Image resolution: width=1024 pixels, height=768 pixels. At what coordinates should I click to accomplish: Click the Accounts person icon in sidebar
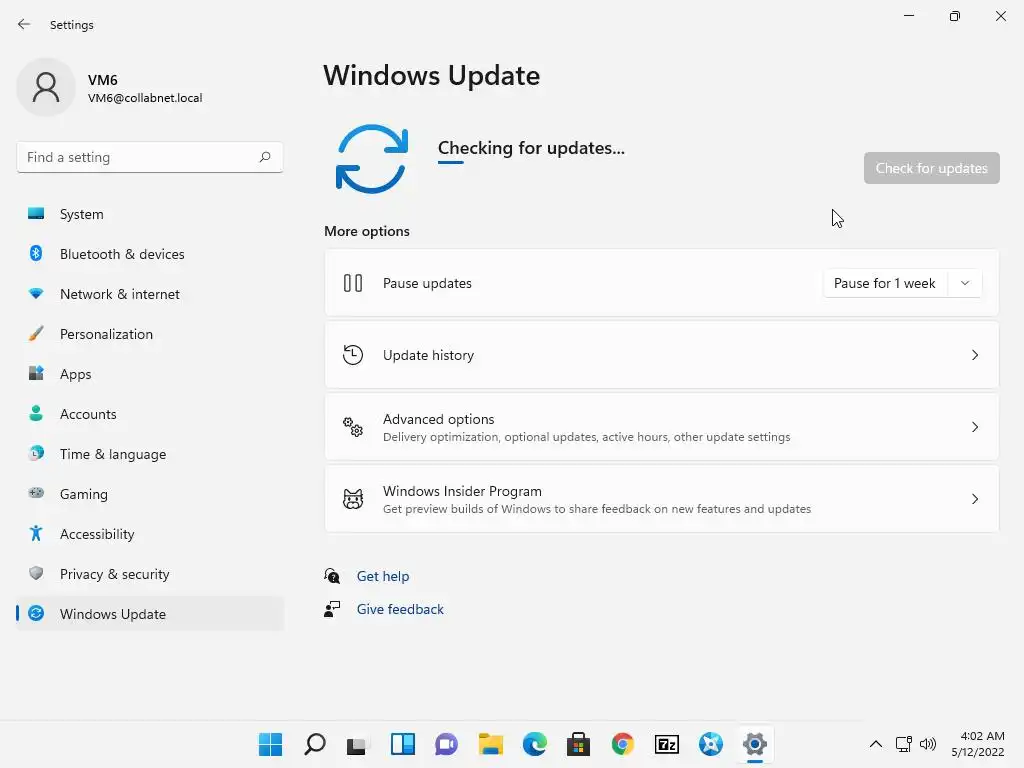tap(36, 413)
